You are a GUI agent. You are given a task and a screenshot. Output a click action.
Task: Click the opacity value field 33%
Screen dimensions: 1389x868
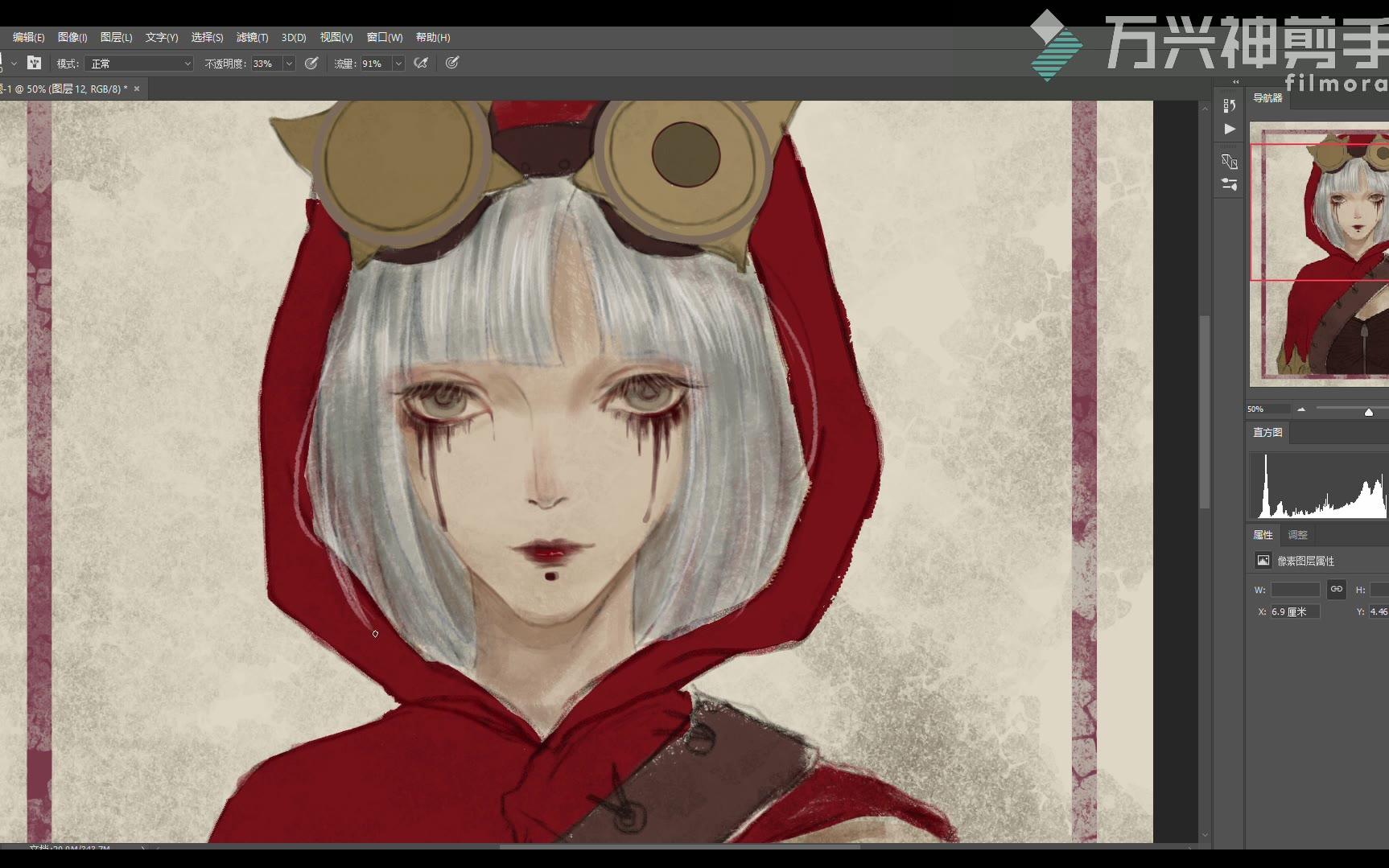pos(266,64)
